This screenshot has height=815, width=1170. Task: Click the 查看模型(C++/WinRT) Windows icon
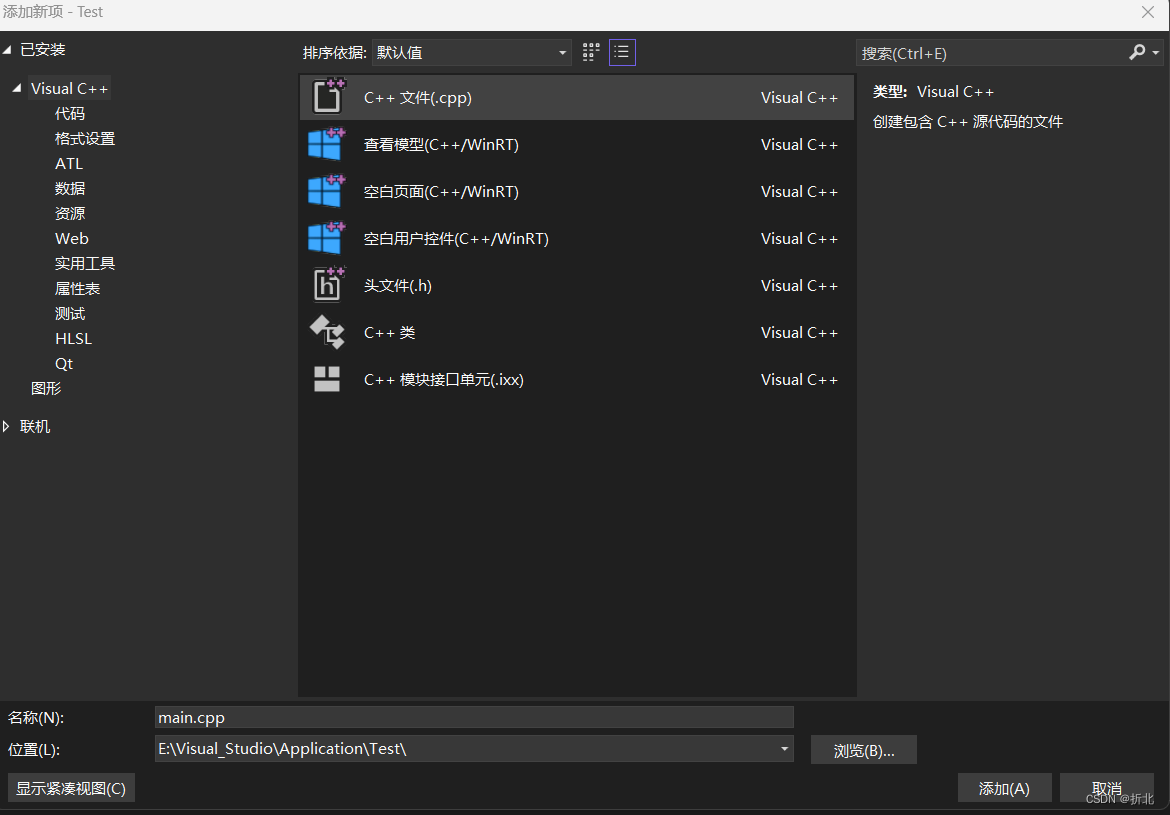[326, 143]
